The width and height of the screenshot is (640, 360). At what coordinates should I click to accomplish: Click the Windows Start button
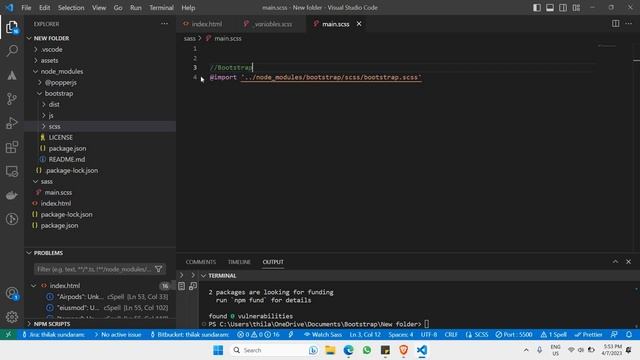pyautogui.click(x=218, y=350)
